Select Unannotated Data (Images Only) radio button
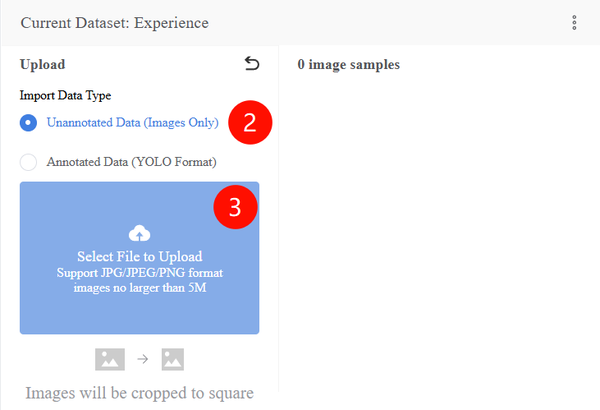Screen dimensions: 600x410 [x=28, y=123]
